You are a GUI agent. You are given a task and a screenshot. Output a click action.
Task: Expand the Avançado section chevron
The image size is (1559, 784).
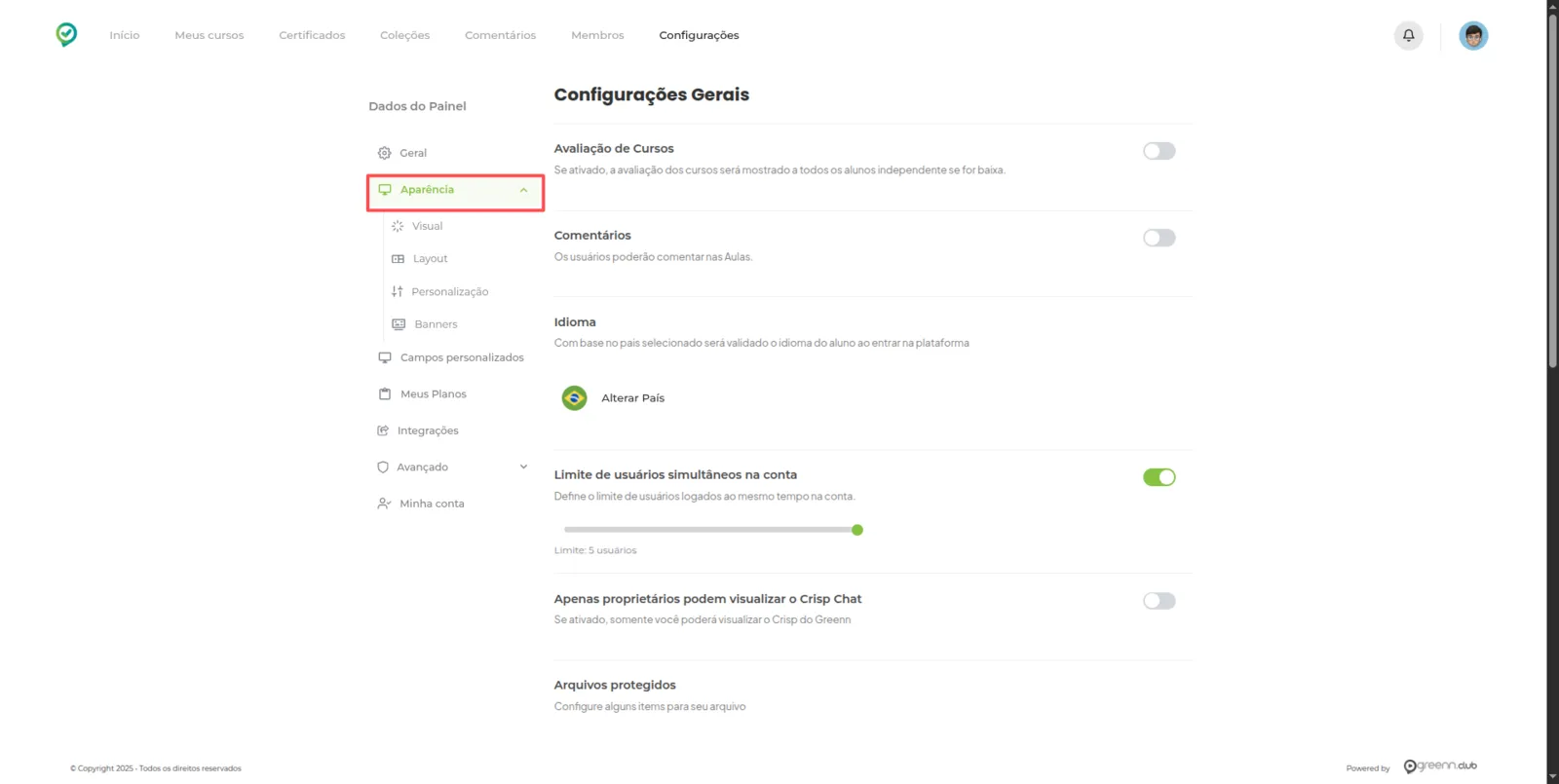coord(524,467)
